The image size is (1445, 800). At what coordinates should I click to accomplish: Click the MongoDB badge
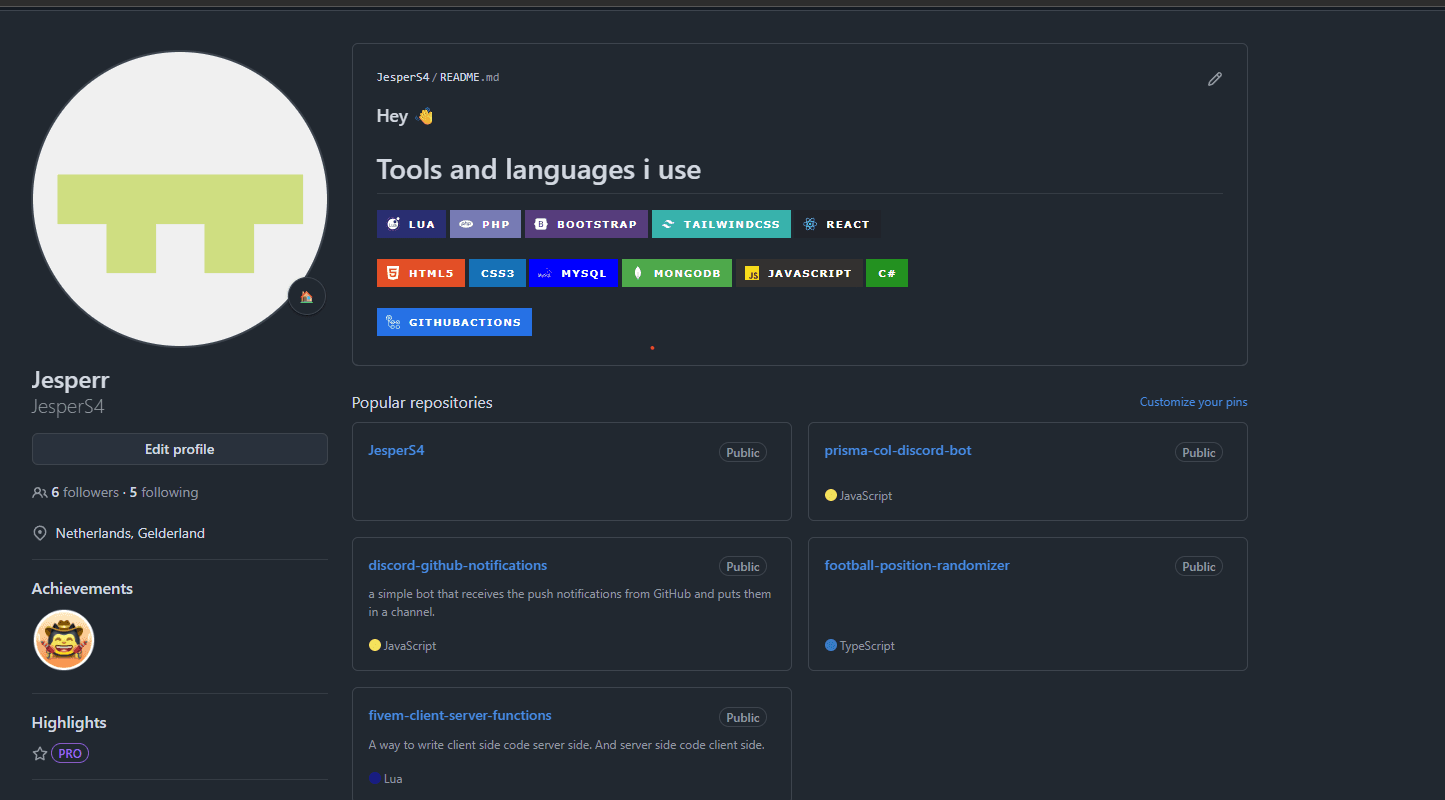pyautogui.click(x=677, y=272)
